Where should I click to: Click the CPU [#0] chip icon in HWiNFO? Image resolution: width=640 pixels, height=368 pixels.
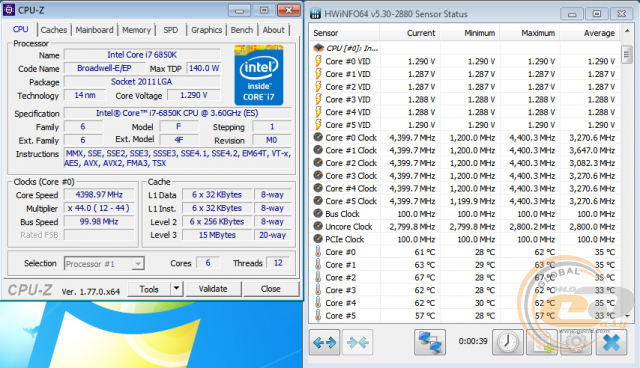[318, 48]
